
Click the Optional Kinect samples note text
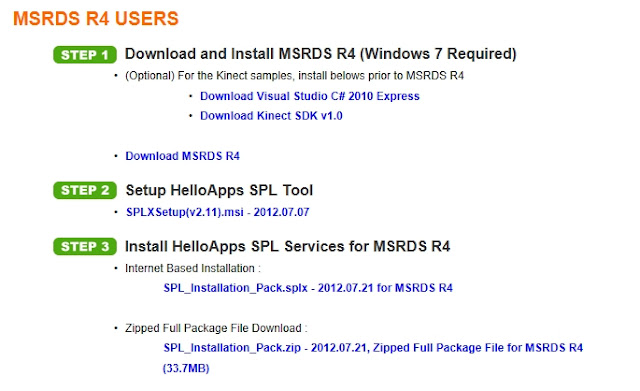coord(294,76)
